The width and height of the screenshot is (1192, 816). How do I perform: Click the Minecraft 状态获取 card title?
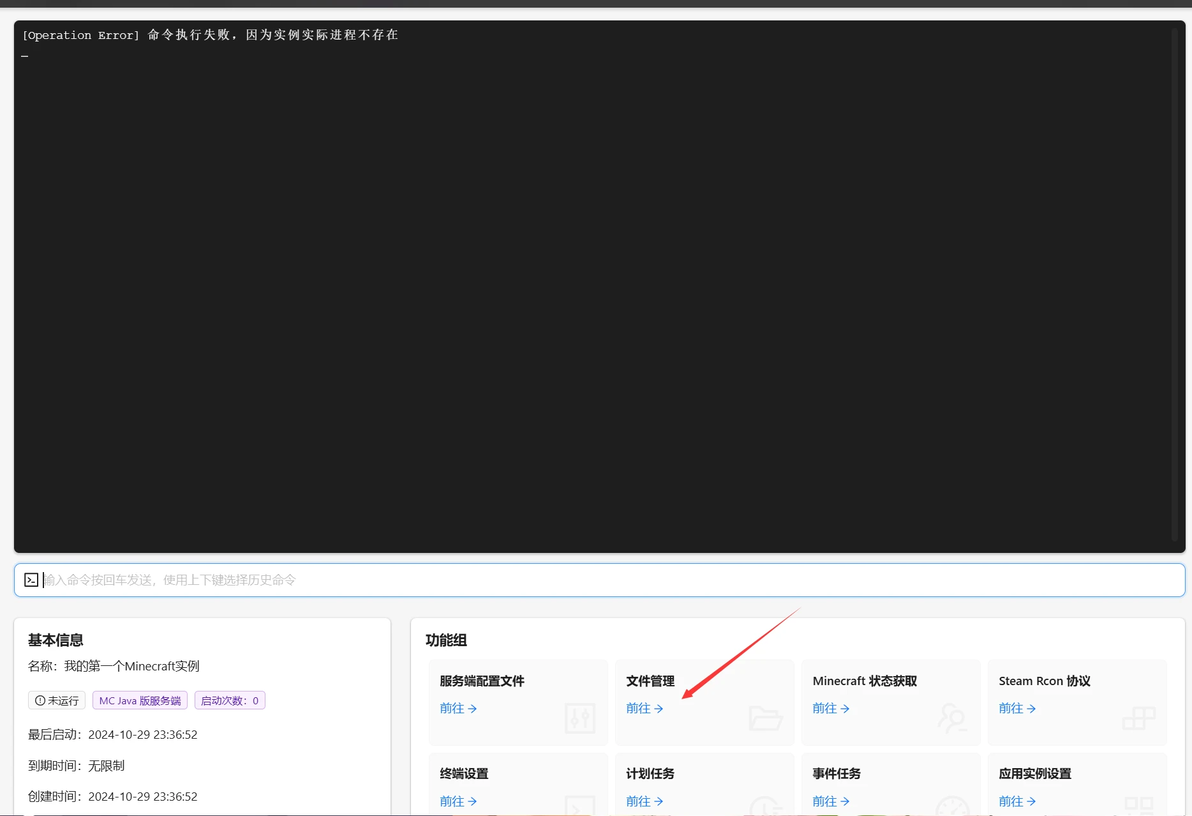tap(864, 681)
